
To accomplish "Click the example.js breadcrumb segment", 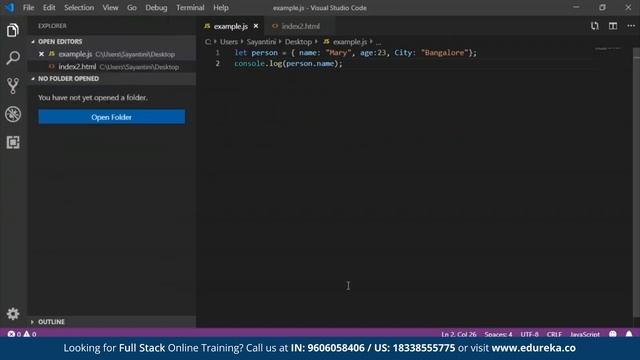I will point(345,42).
